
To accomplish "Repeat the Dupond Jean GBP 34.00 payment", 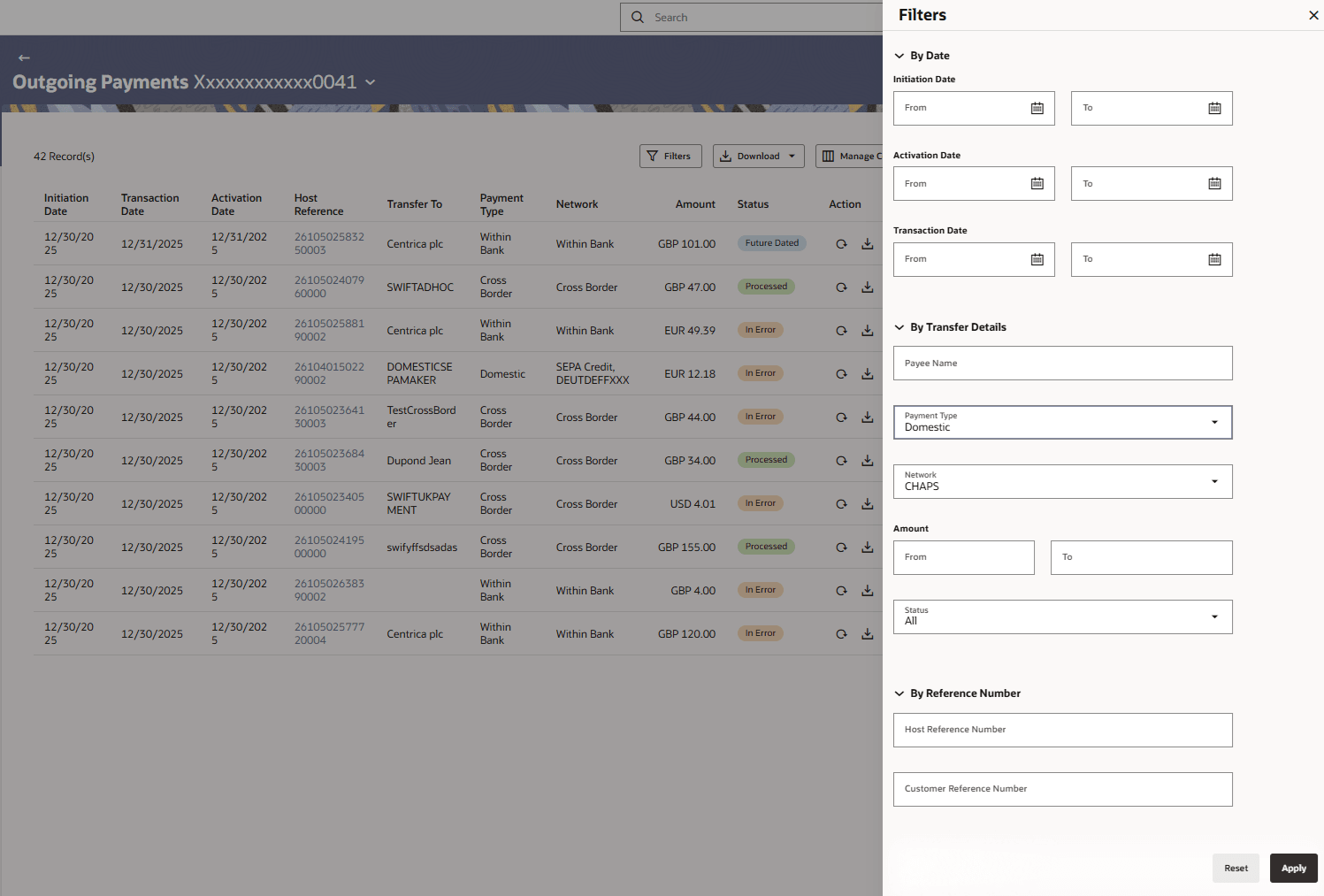I will 841,461.
